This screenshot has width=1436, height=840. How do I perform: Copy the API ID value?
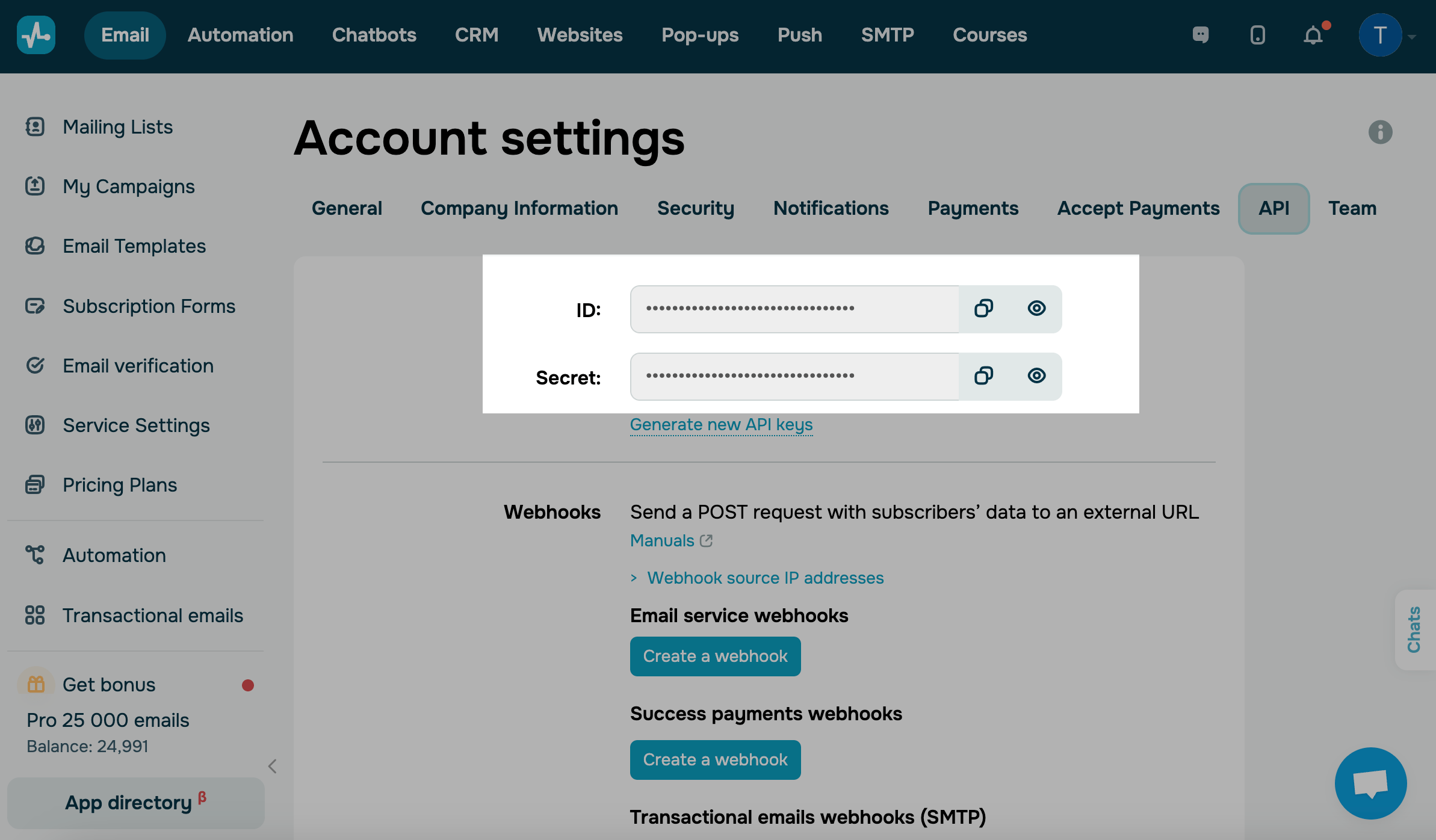coord(983,309)
